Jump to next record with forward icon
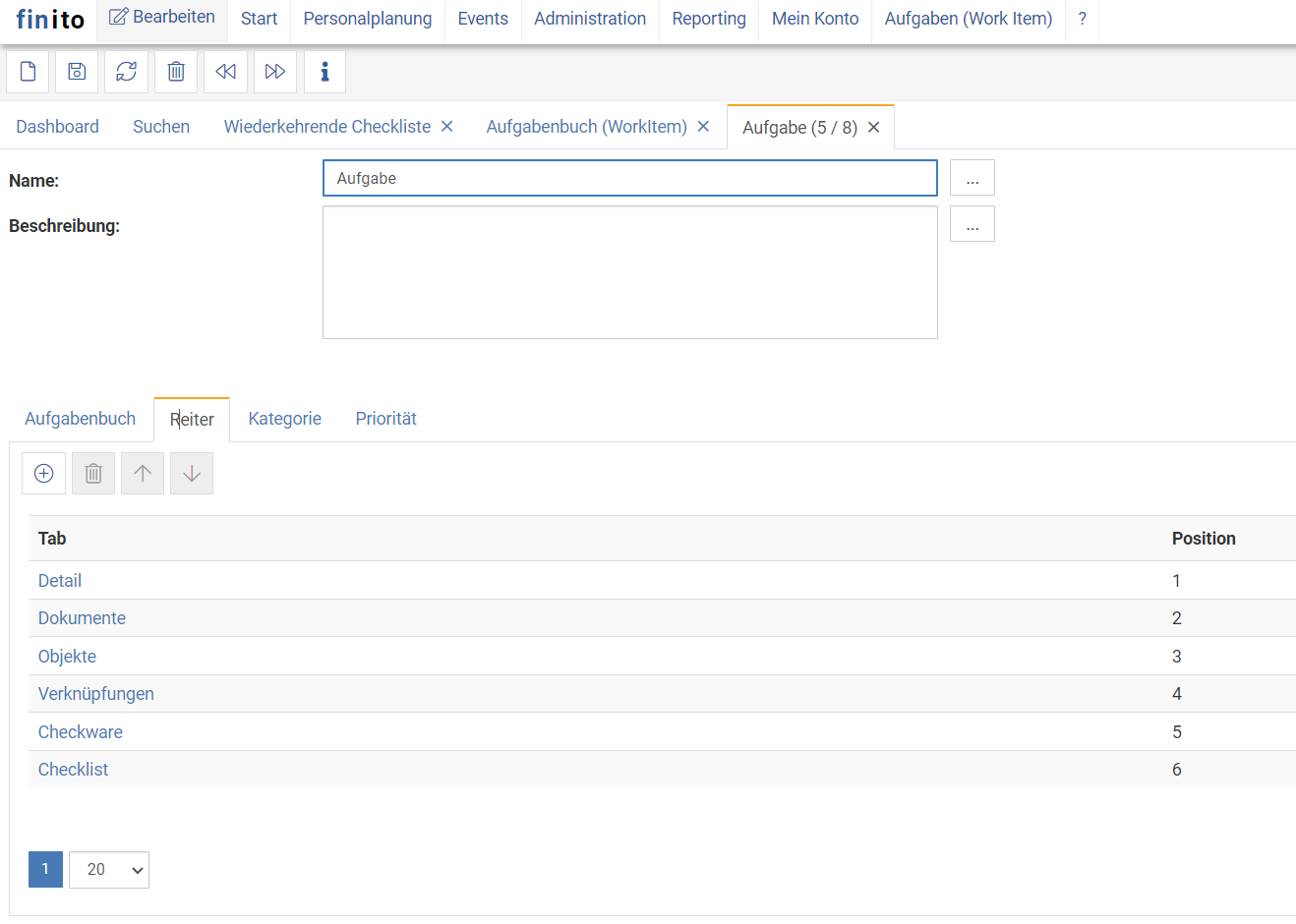Image resolution: width=1296 pixels, height=924 pixels. pyautogui.click(x=275, y=72)
